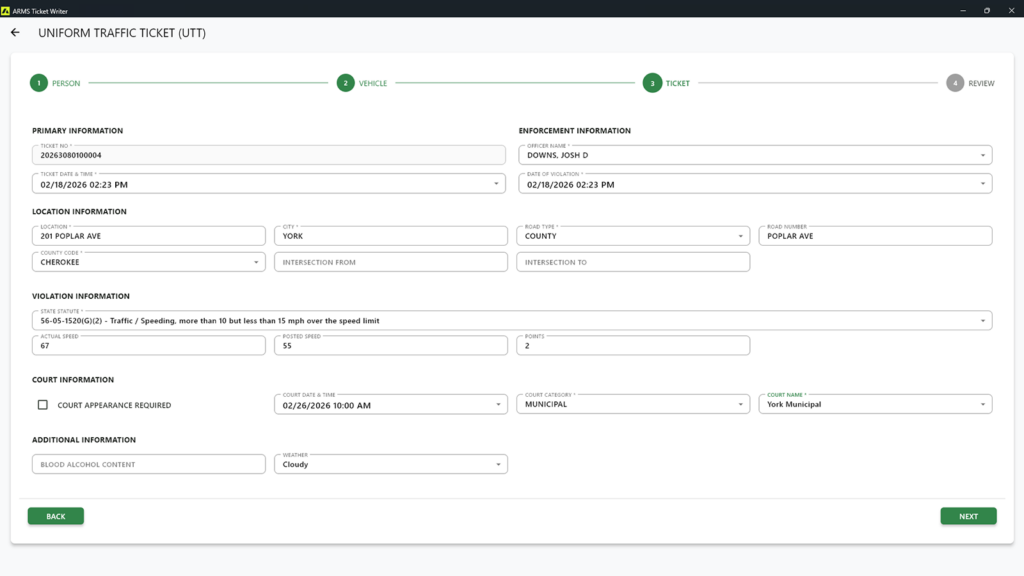
Task: Expand the Court Name dropdown
Action: 984,404
